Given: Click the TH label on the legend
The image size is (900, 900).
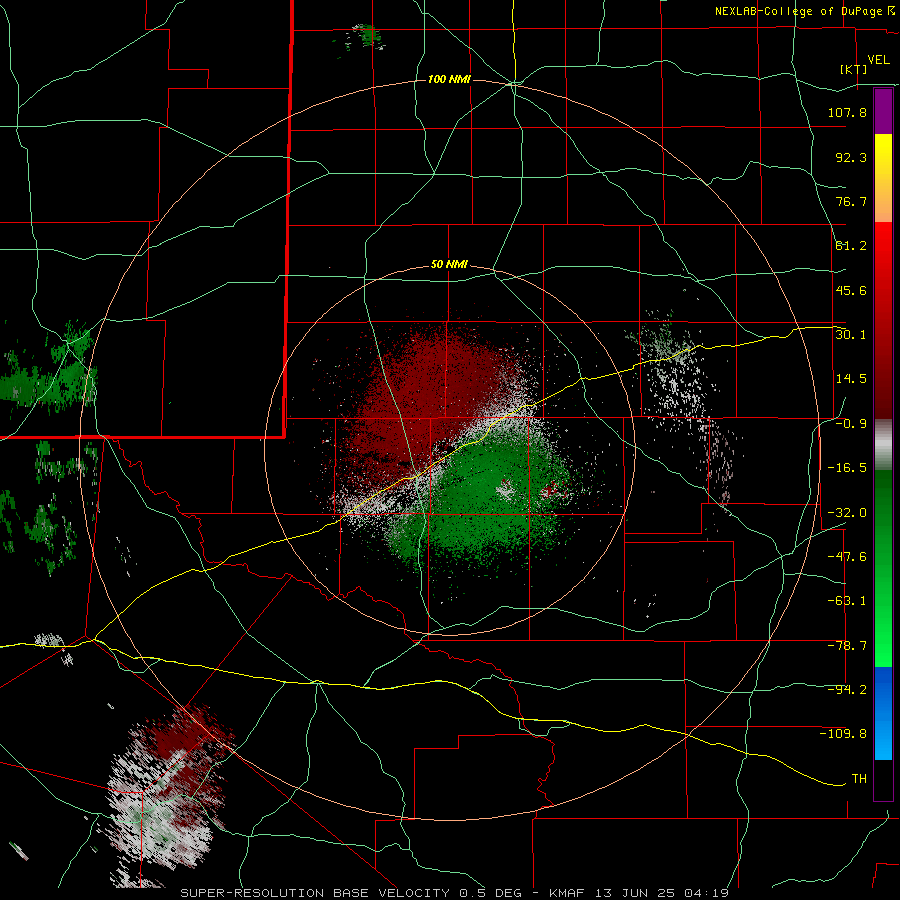Looking at the screenshot, I should pyautogui.click(x=859, y=779).
